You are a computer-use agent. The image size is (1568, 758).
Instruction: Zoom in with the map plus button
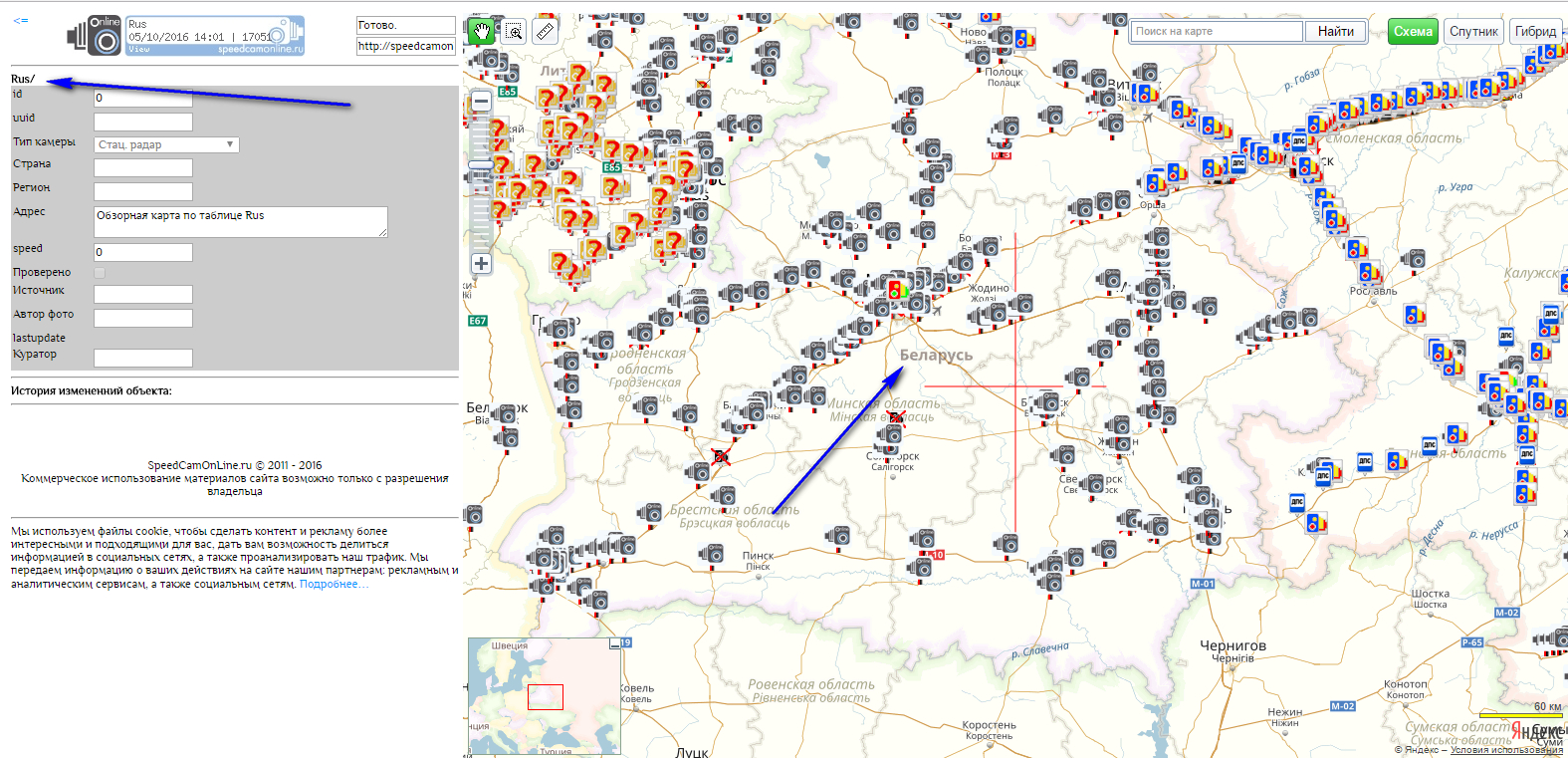tap(481, 264)
